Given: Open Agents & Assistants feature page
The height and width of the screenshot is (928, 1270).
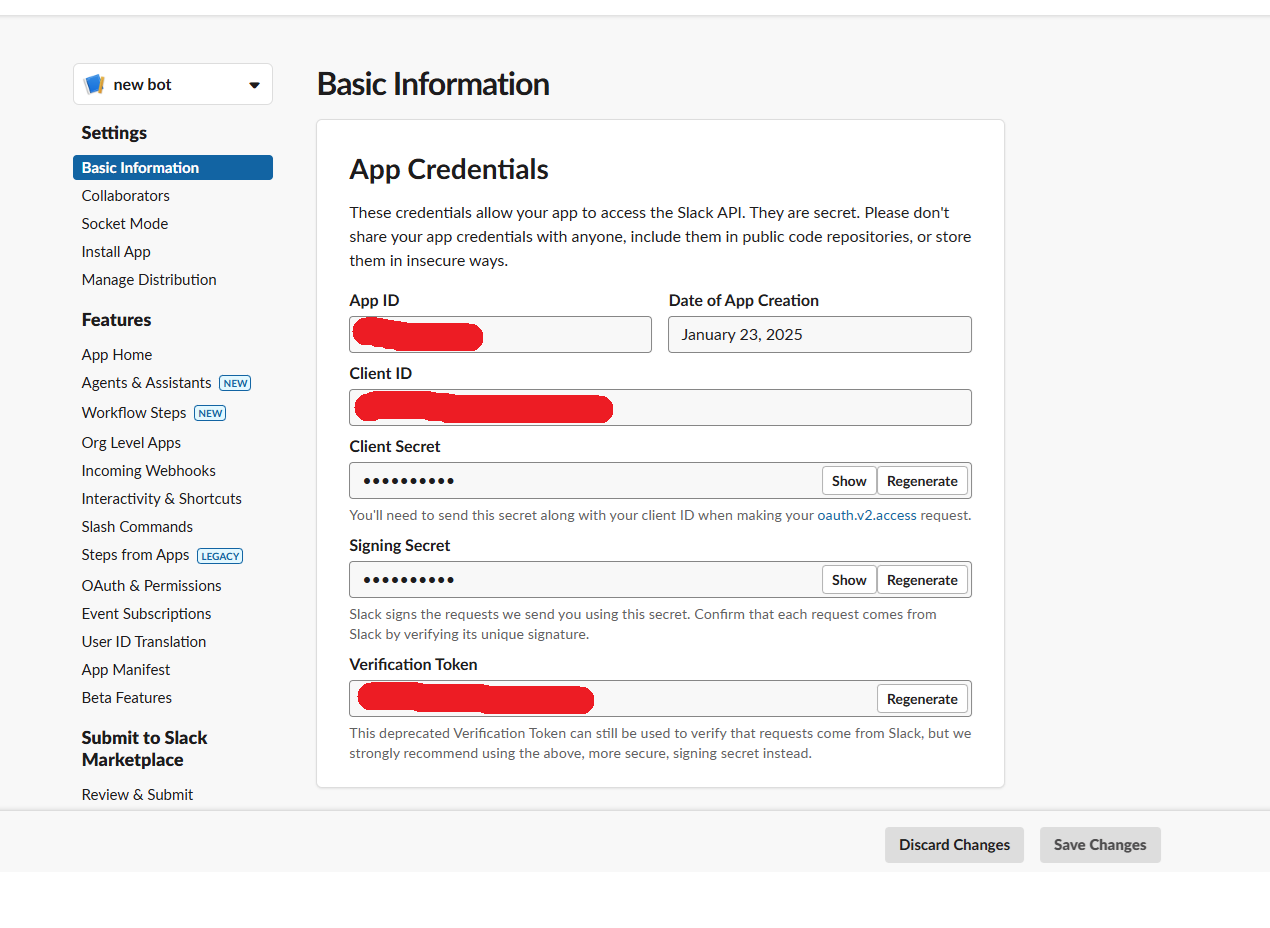Looking at the screenshot, I should pos(147,383).
